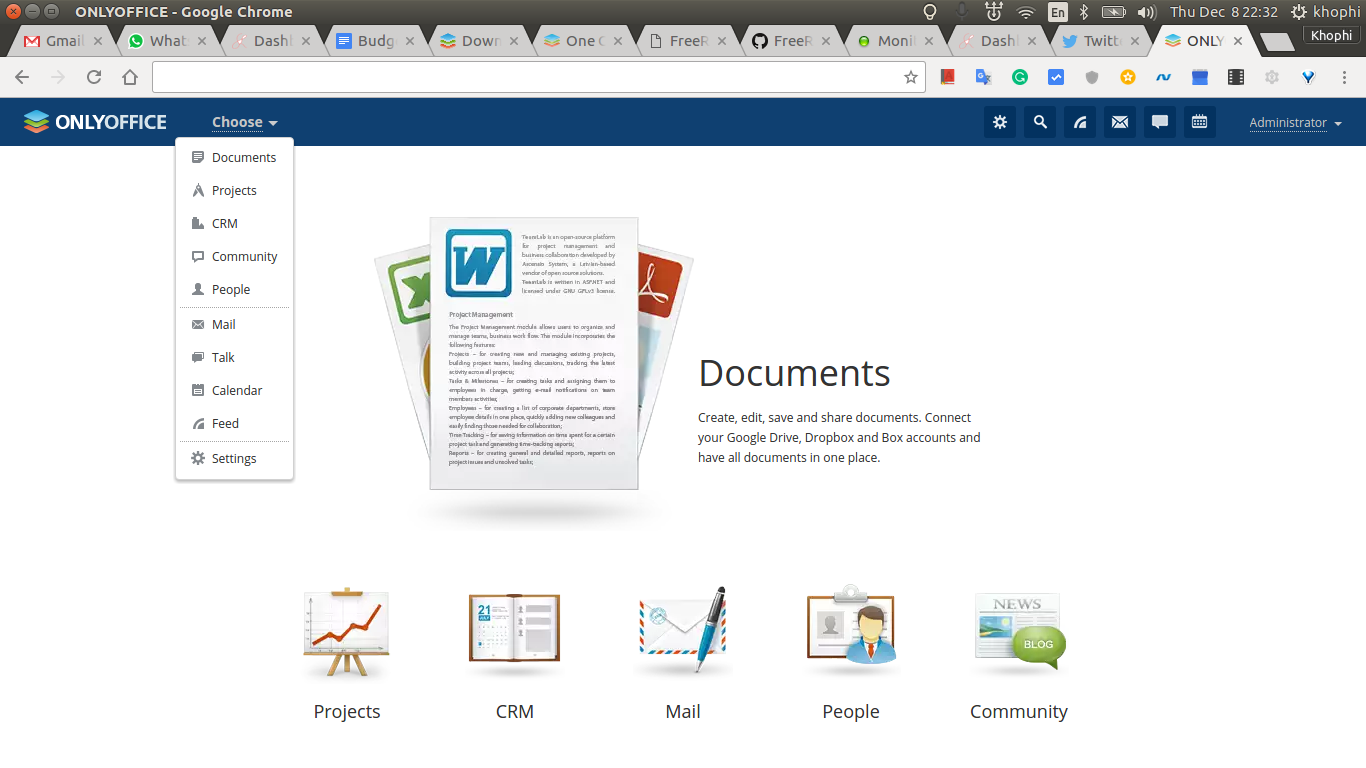Screen dimensions: 1366x768
Task: Open search via the magnifier icon
Action: pyautogui.click(x=1040, y=122)
